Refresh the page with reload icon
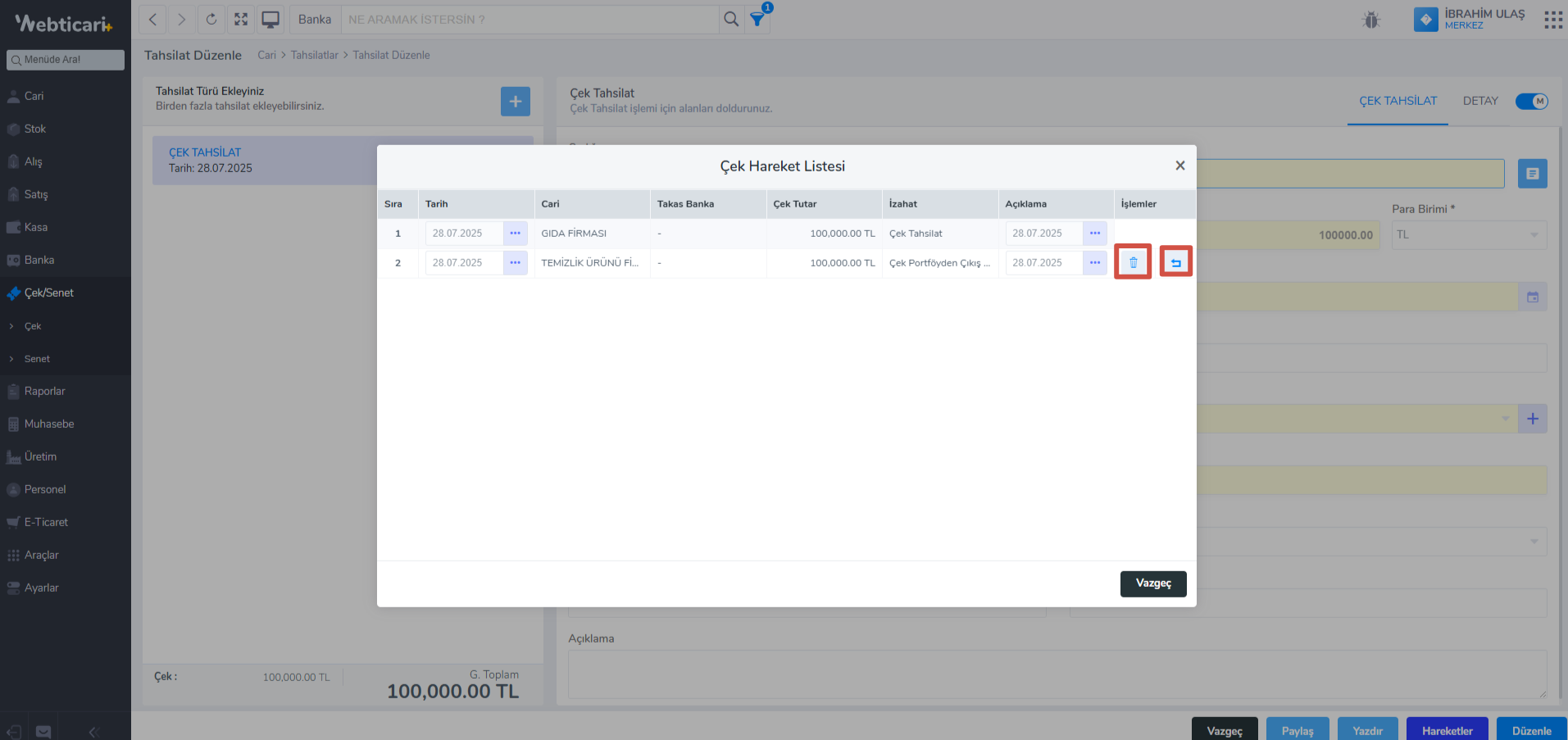The width and height of the screenshot is (1568, 740). pyautogui.click(x=211, y=20)
